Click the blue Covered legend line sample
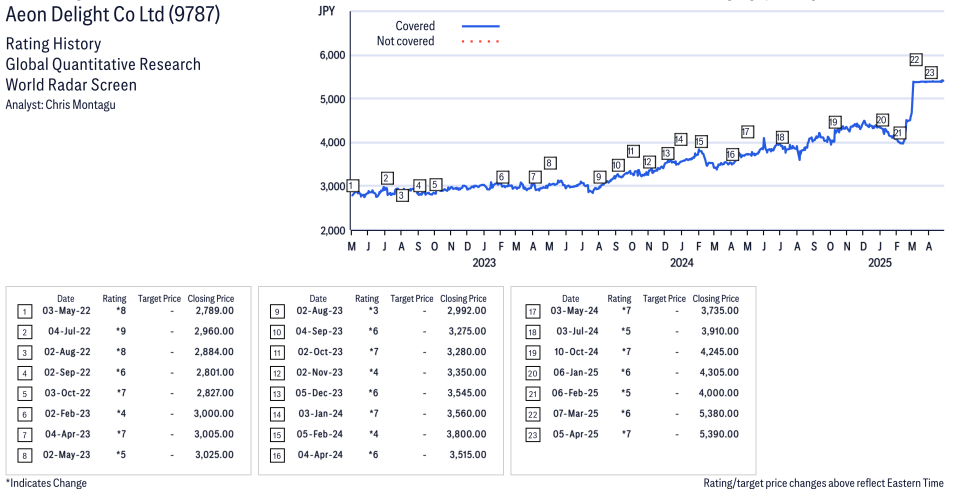 [481, 26]
